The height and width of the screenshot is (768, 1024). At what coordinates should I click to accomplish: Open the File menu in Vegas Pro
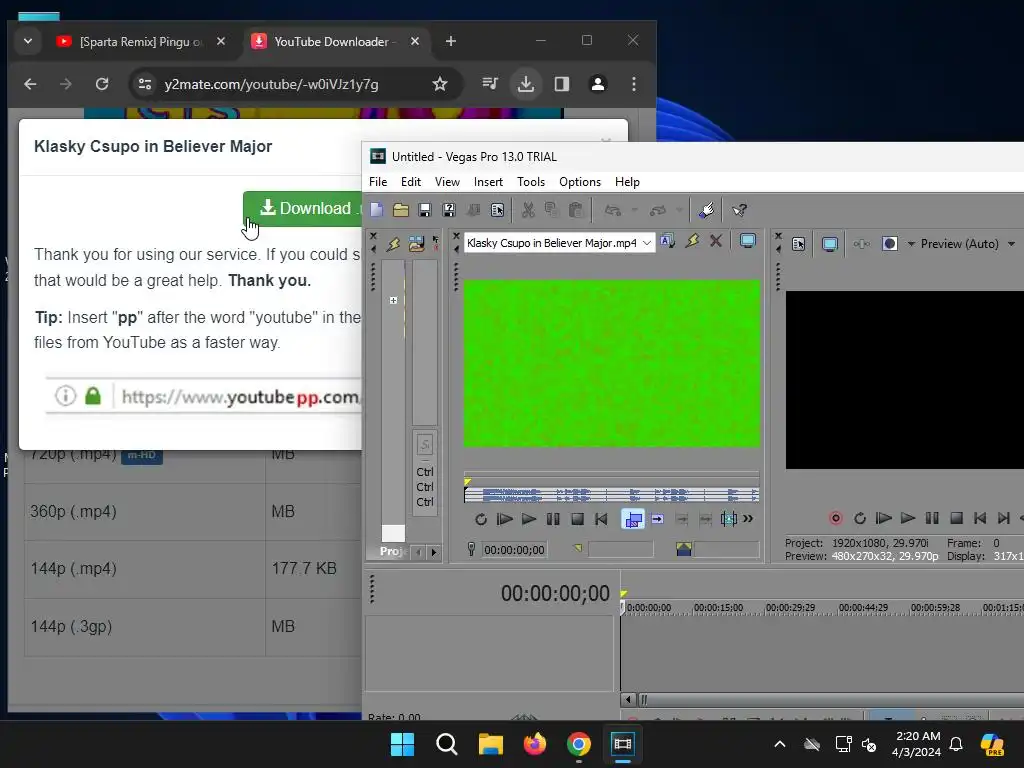click(x=378, y=182)
